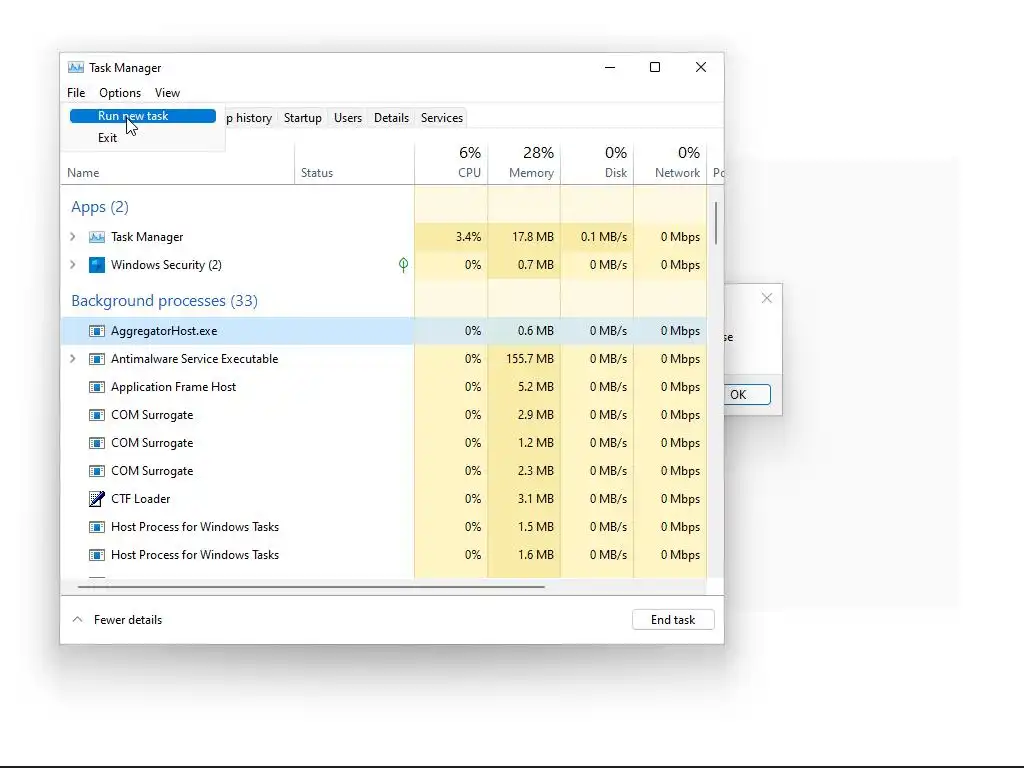Click OK in the background dialog

pyautogui.click(x=746, y=394)
